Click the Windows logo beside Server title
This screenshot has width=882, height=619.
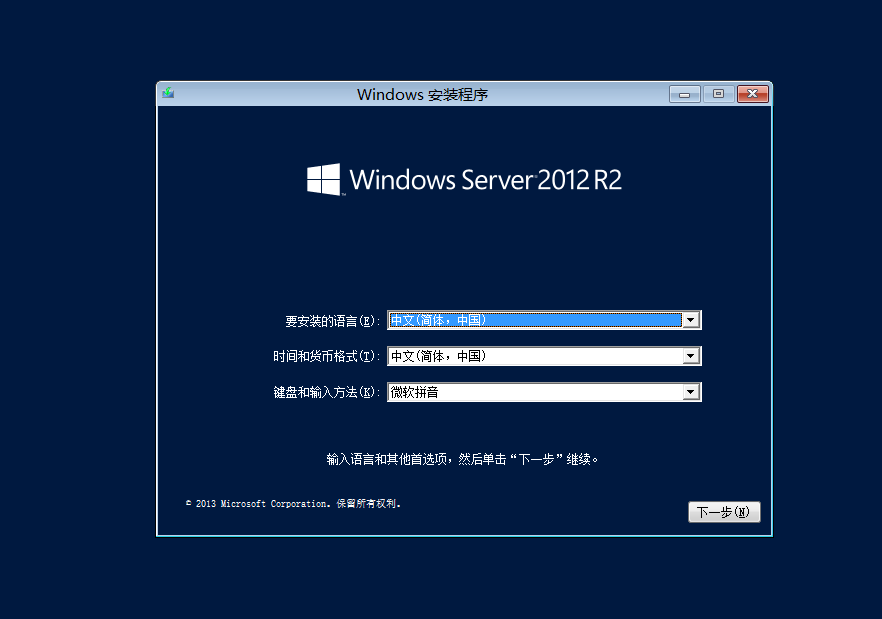[323, 180]
